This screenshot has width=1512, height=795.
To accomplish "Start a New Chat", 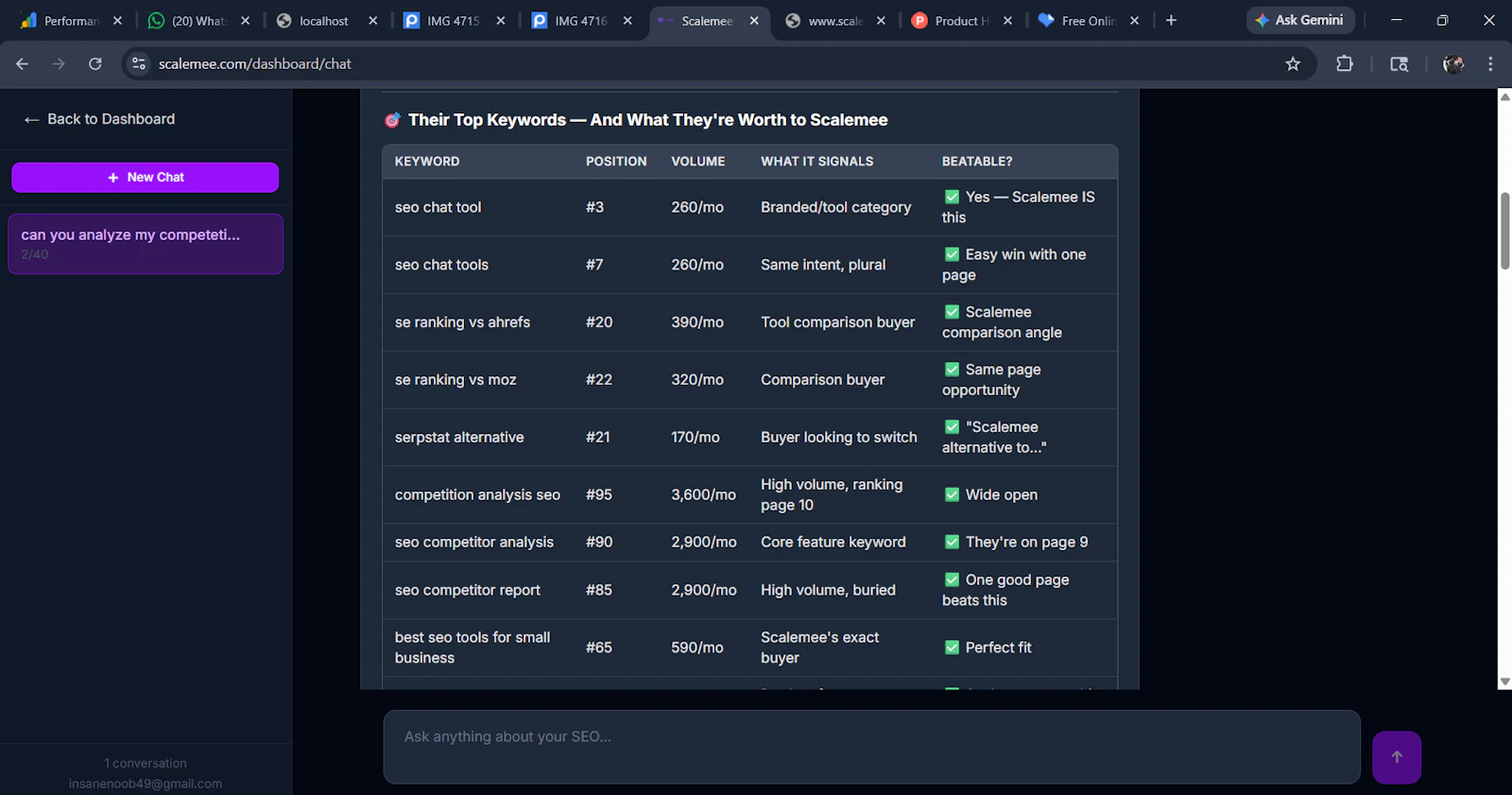I will coord(146,178).
